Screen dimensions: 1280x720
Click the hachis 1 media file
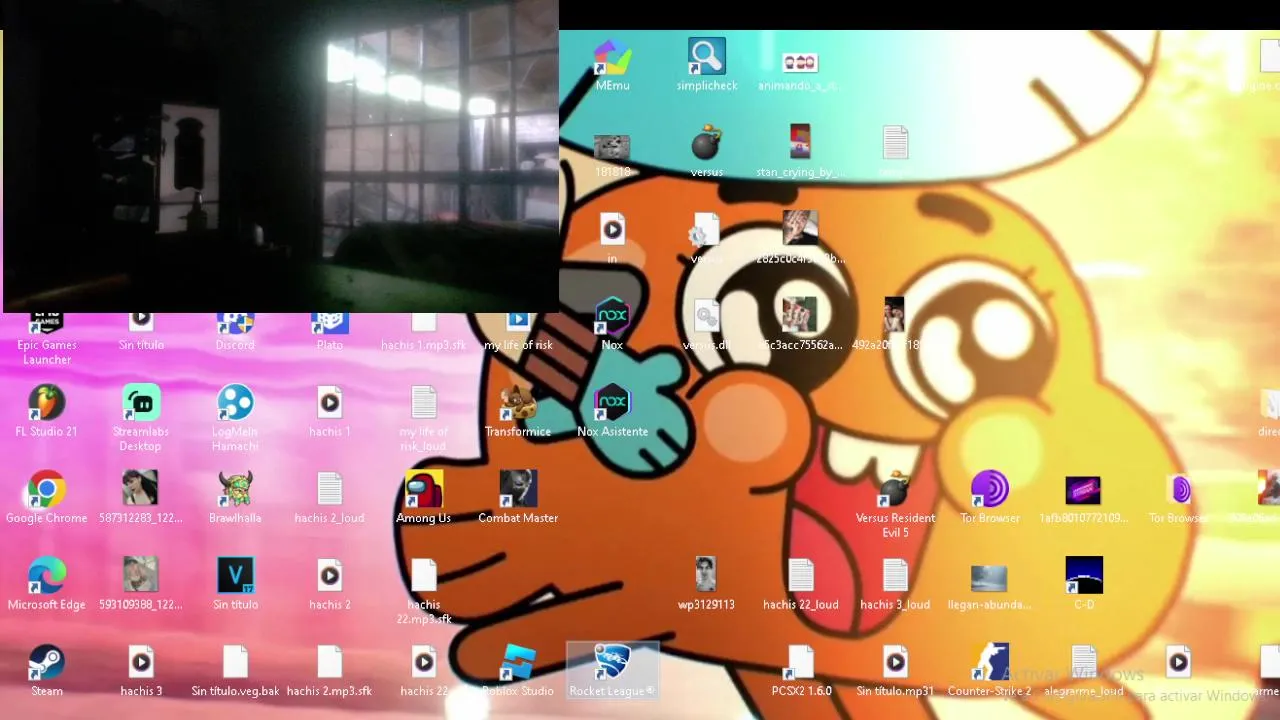pos(329,412)
